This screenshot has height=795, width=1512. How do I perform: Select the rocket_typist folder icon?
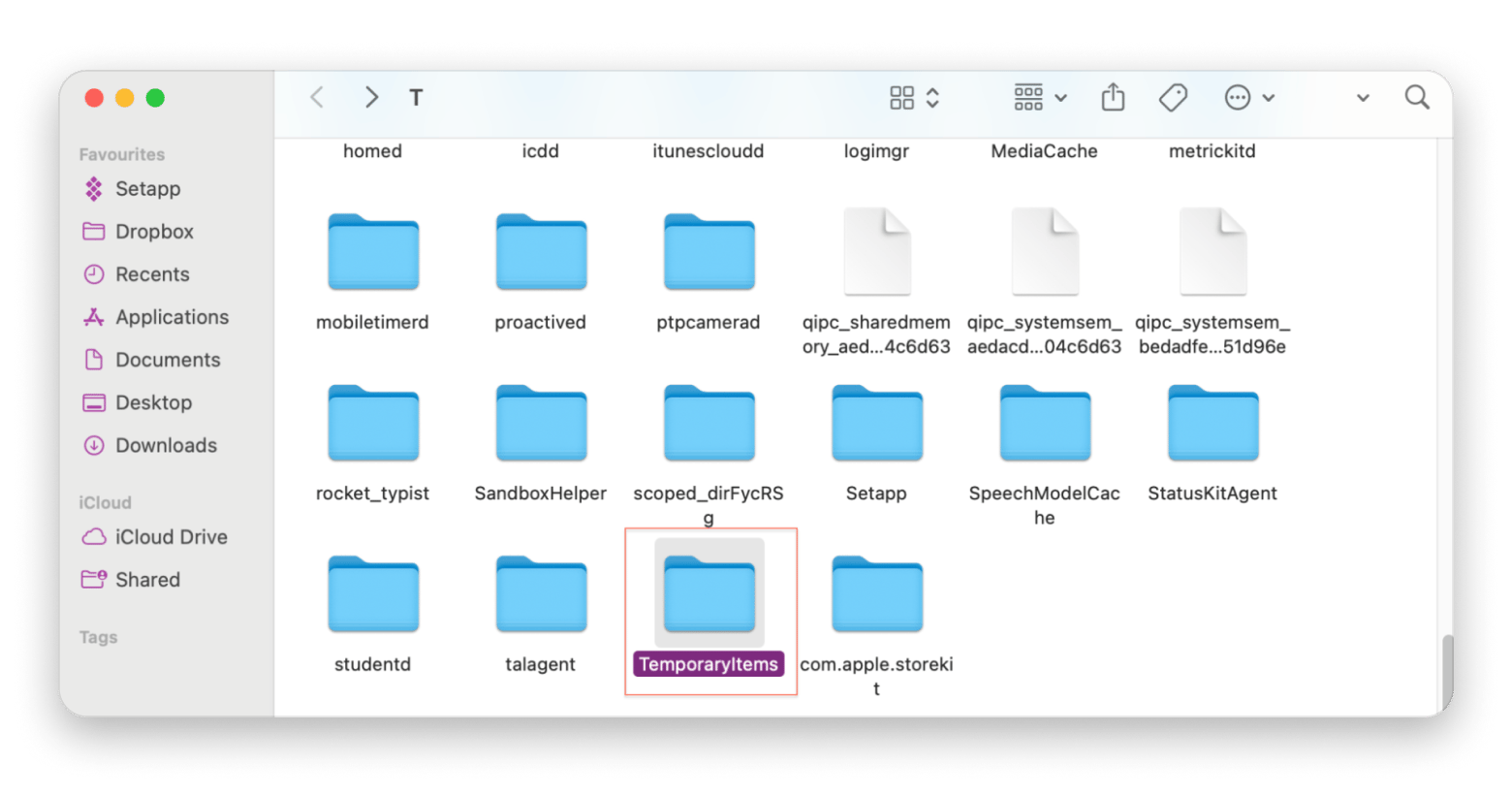[x=373, y=424]
